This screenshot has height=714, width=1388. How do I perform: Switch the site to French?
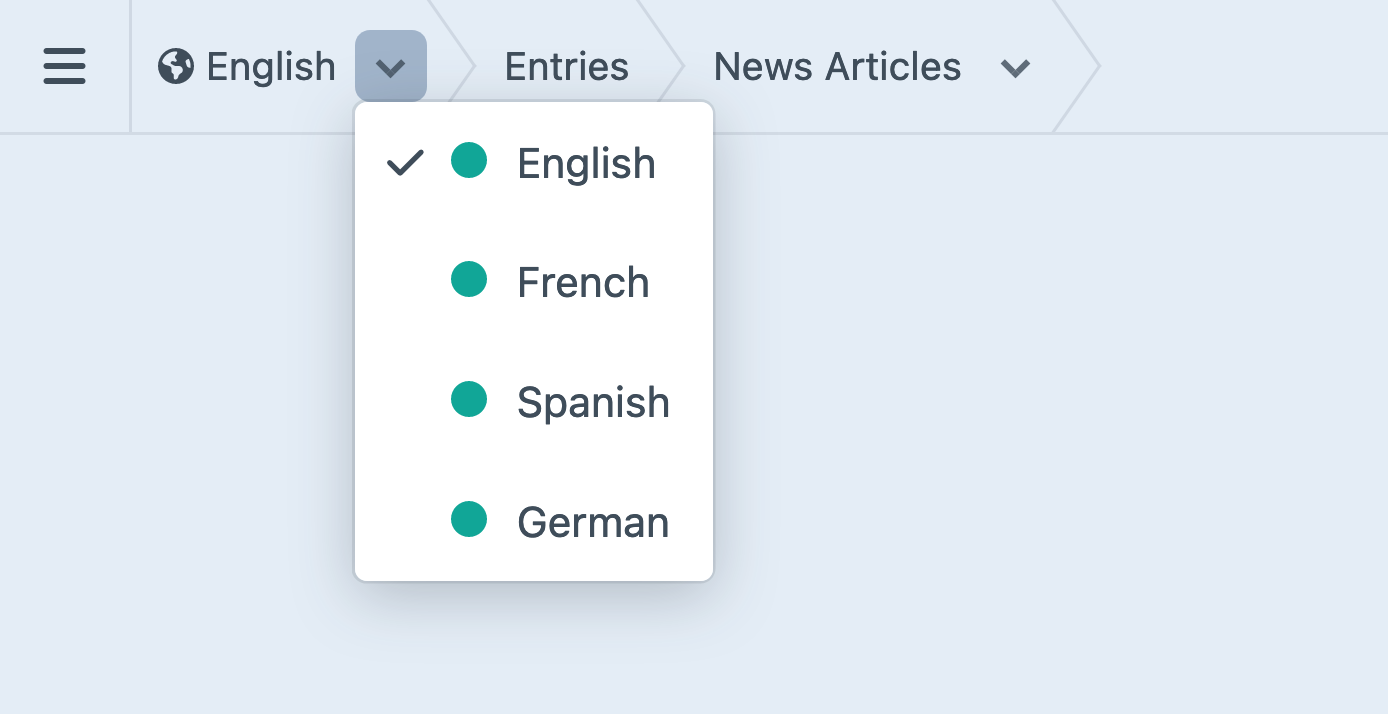583,283
